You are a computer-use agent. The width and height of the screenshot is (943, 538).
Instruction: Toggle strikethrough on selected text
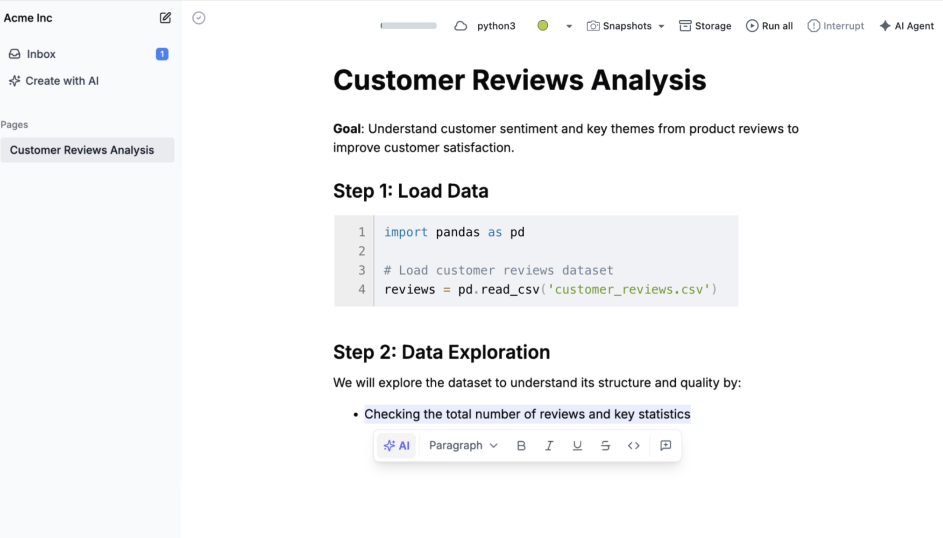point(605,446)
